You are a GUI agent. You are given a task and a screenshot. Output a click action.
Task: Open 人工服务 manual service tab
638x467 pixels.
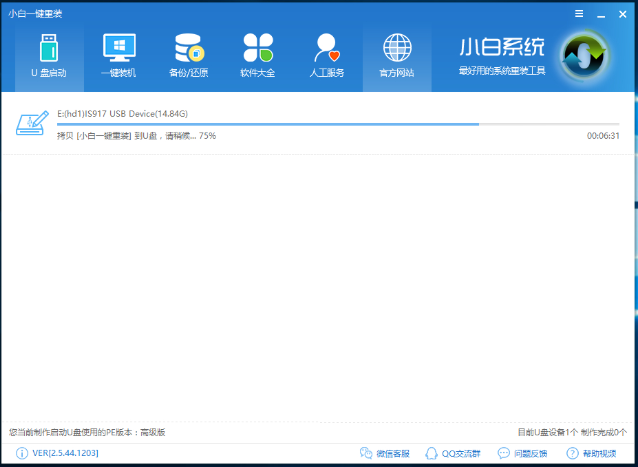tap(327, 56)
